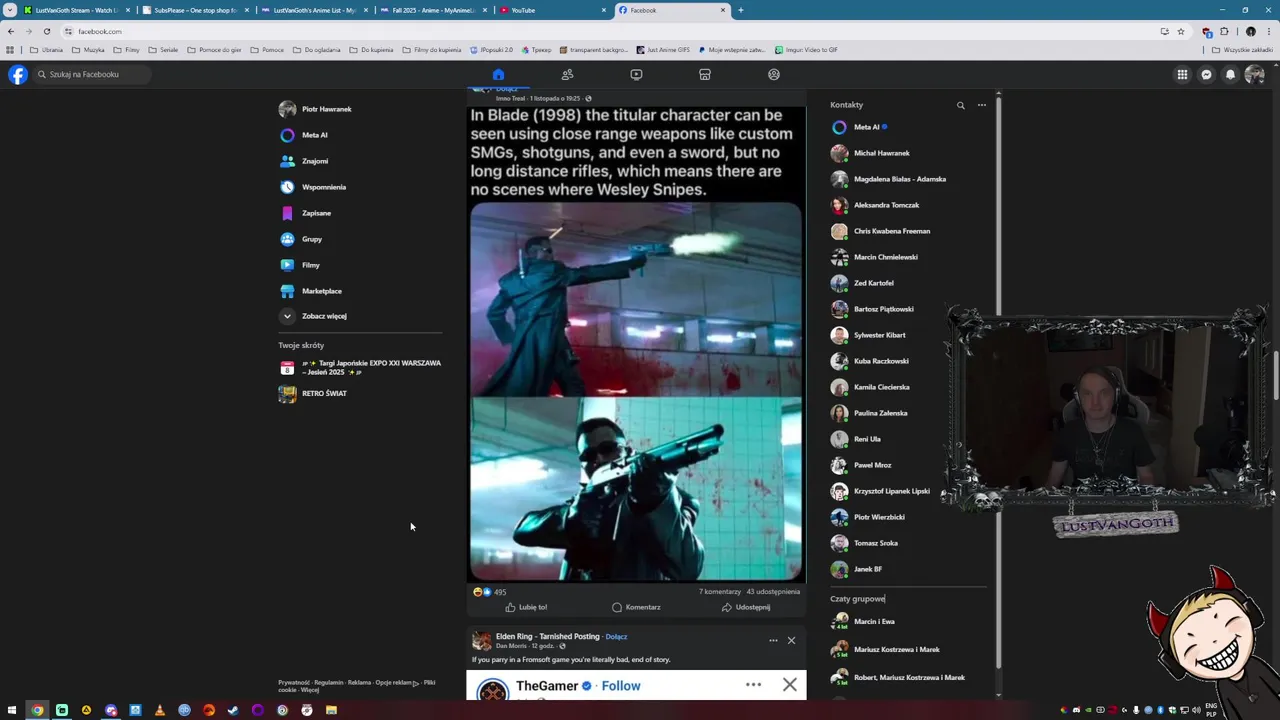Join Elden Ring group via Dołącz
The image size is (1280, 720).
pos(616,636)
